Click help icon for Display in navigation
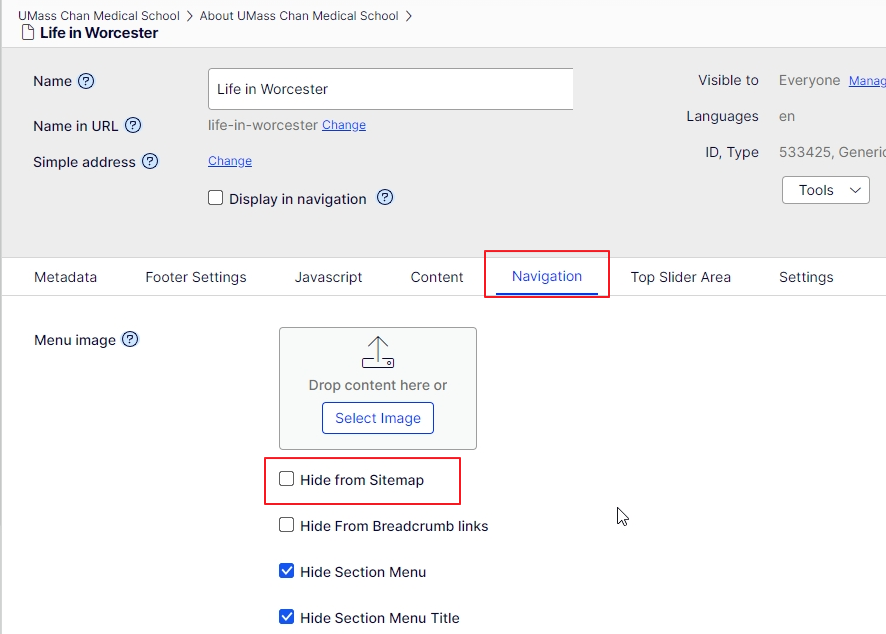 pos(385,198)
